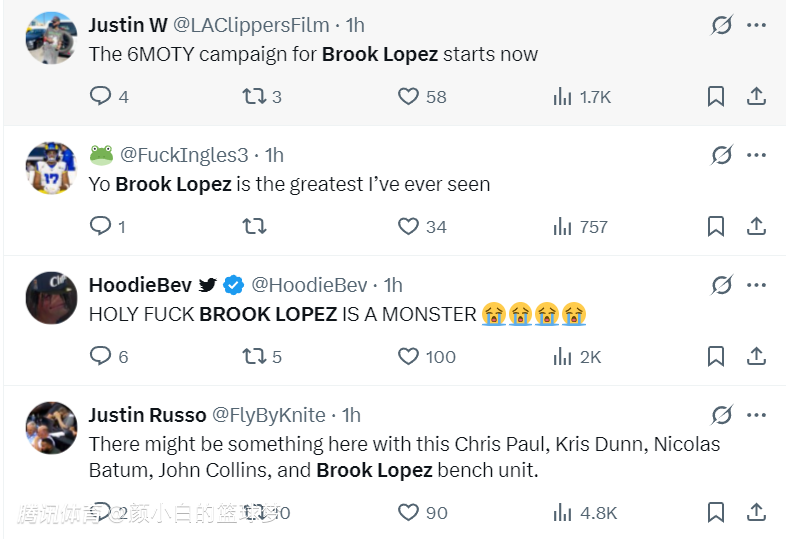Click the @FuckIngles3 profile picture
This screenshot has width=786, height=539.
[x=51, y=167]
